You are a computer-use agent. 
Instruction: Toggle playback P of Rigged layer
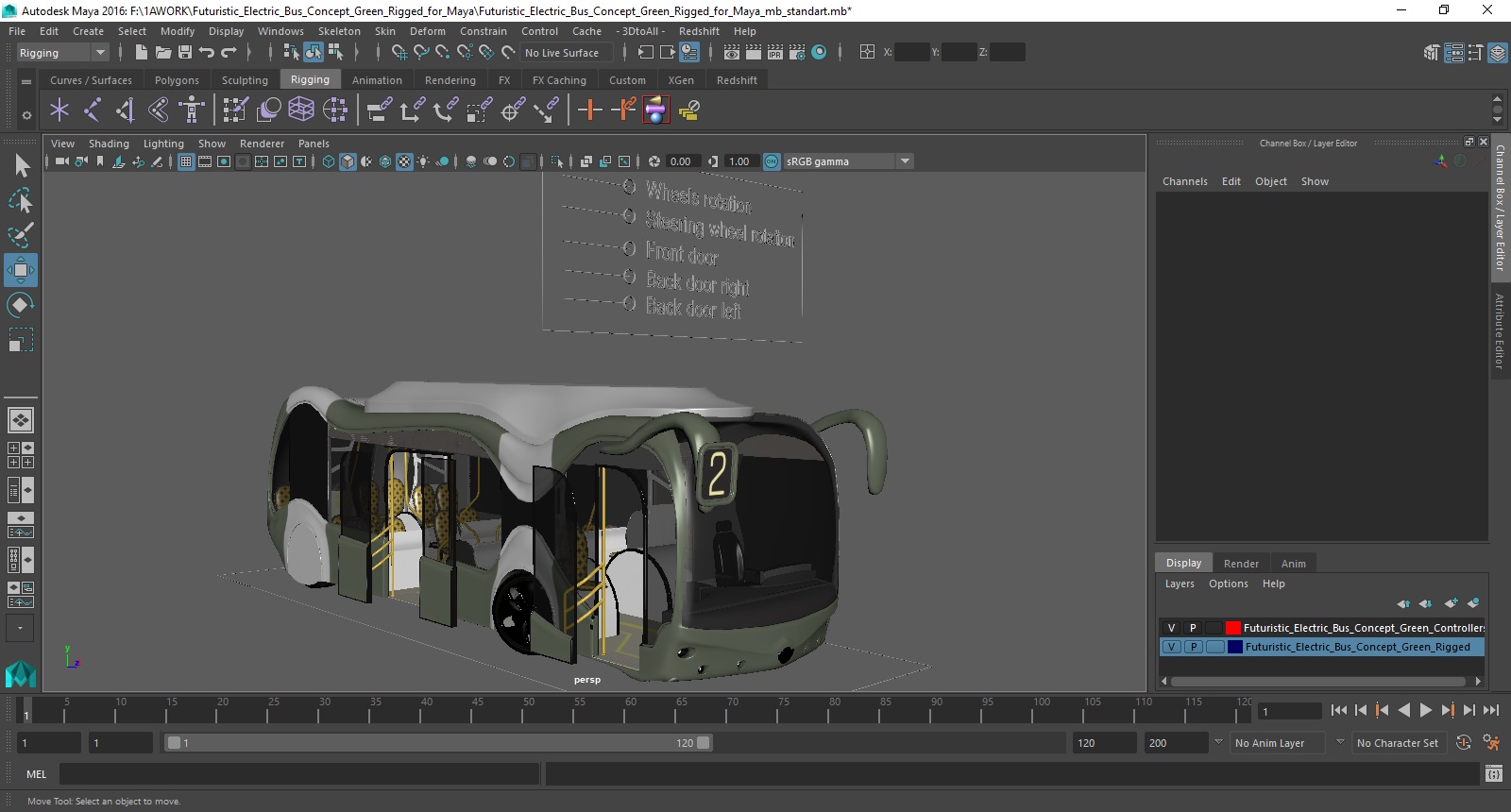click(x=1194, y=647)
